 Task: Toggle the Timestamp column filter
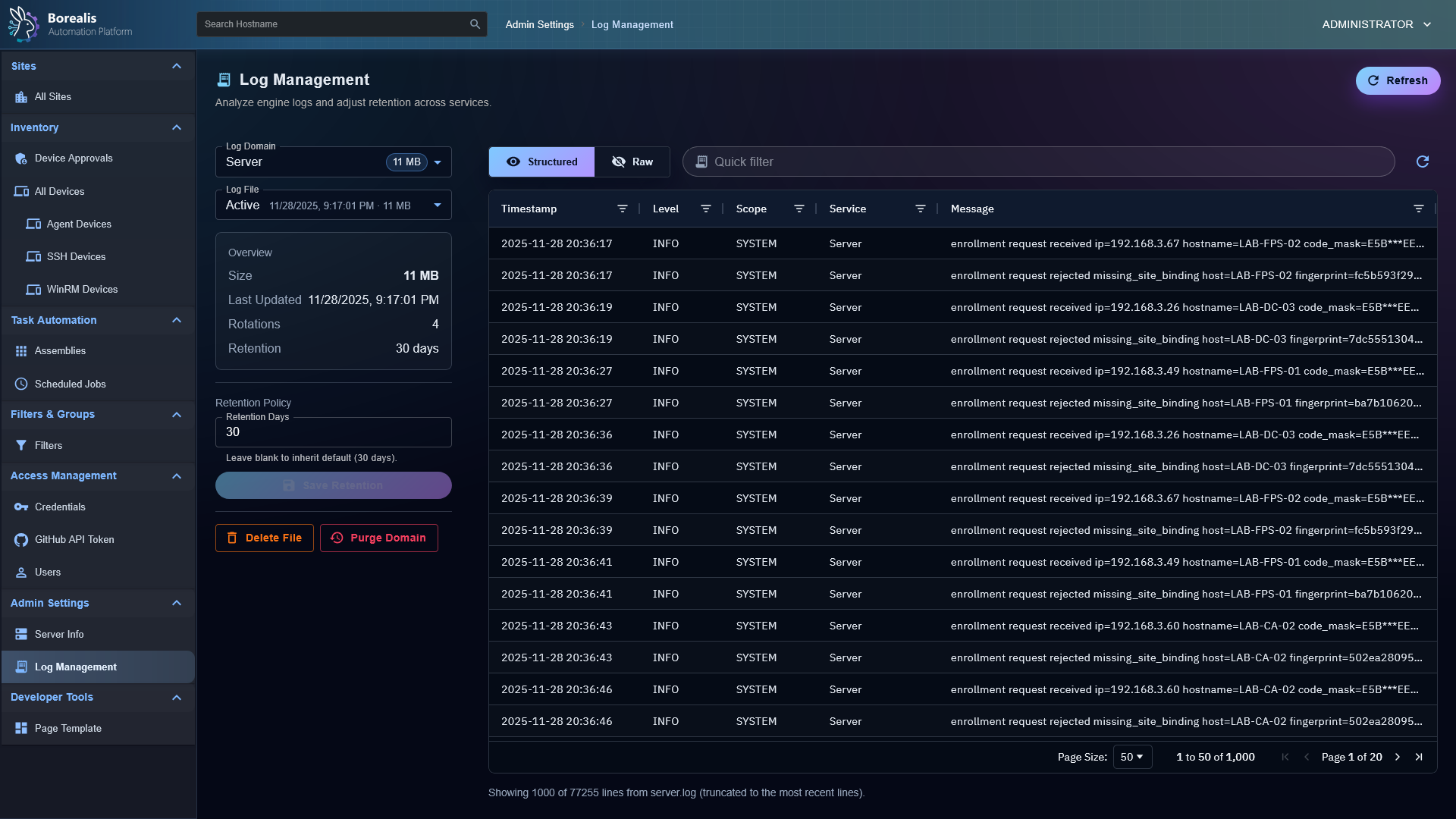(623, 209)
